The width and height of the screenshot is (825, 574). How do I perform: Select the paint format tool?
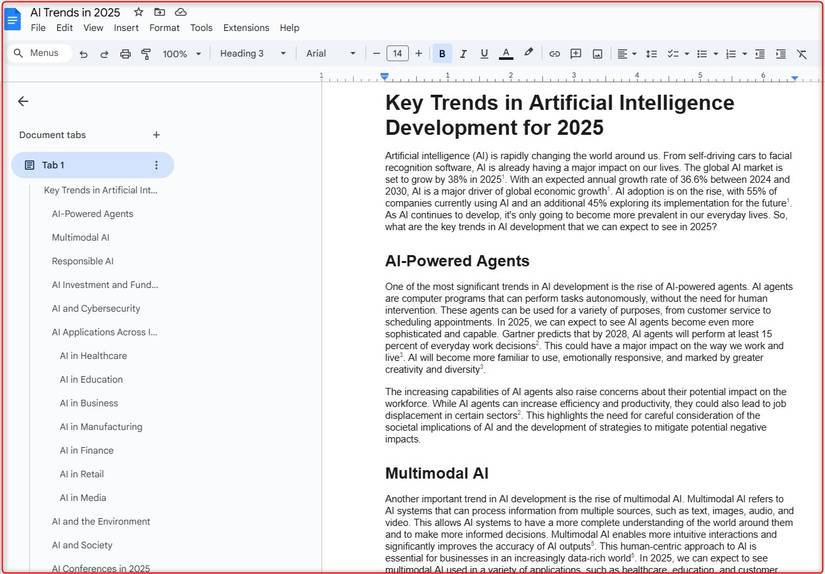click(x=146, y=54)
